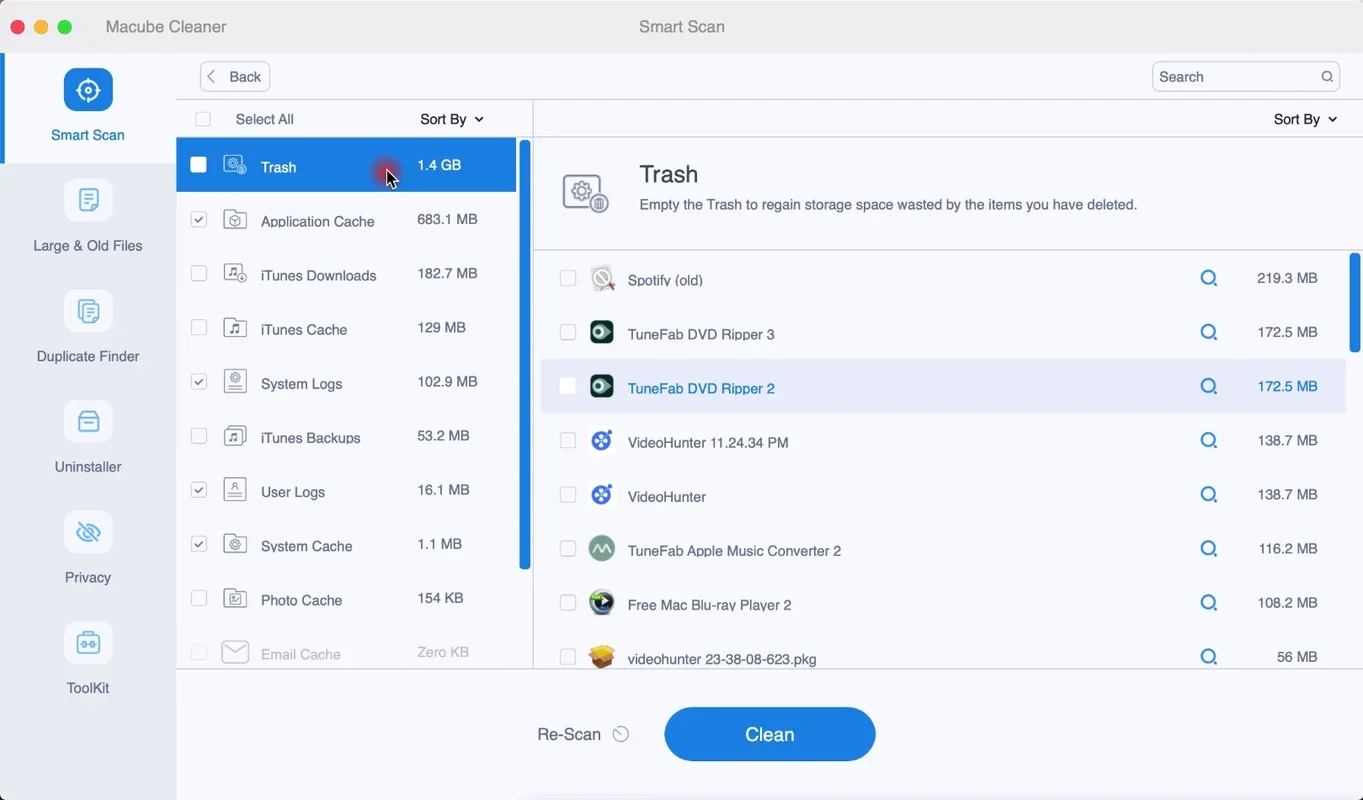The height and width of the screenshot is (800, 1363).
Task: Go Back to the previous screen
Action: pos(235,77)
